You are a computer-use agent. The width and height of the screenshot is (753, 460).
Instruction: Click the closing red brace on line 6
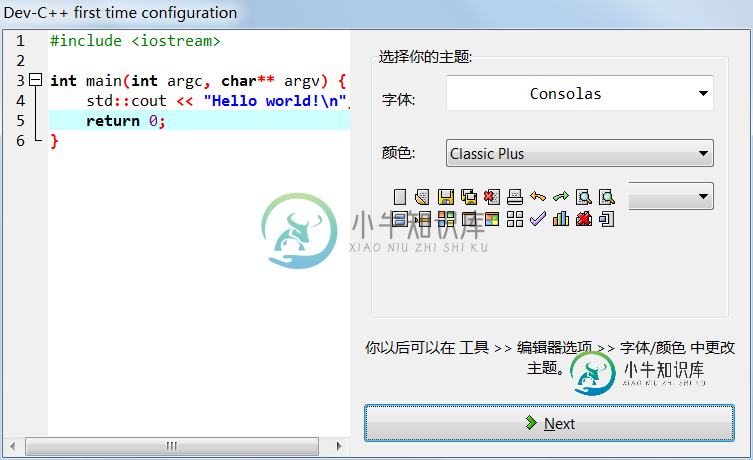[54, 141]
